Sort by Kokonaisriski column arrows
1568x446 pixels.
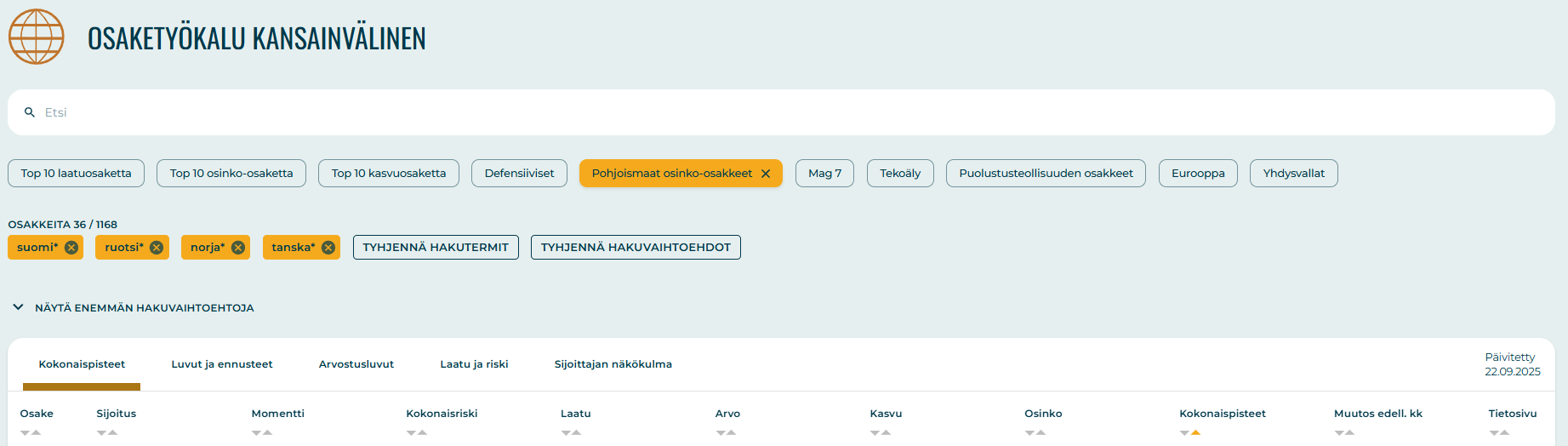pyautogui.click(x=417, y=432)
